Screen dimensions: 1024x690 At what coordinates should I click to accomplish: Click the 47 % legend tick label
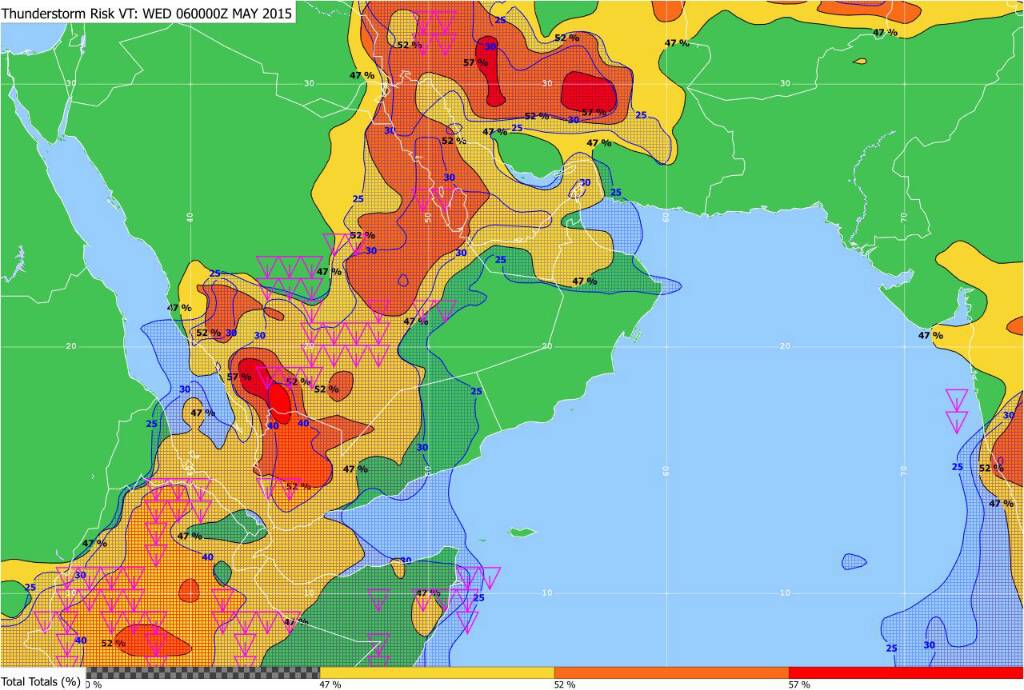click(x=330, y=684)
